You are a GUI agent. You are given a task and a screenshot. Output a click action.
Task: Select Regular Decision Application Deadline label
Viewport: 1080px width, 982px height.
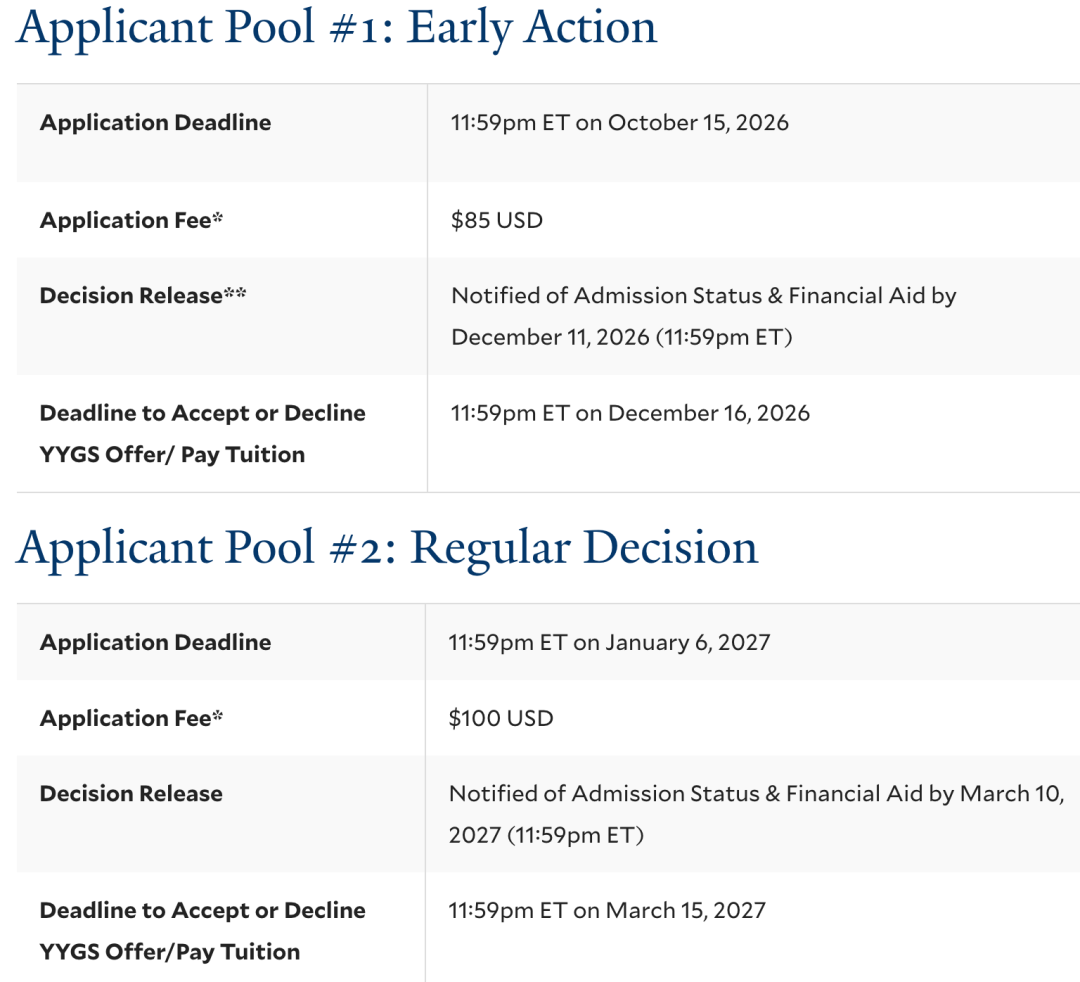pyautogui.click(x=156, y=643)
